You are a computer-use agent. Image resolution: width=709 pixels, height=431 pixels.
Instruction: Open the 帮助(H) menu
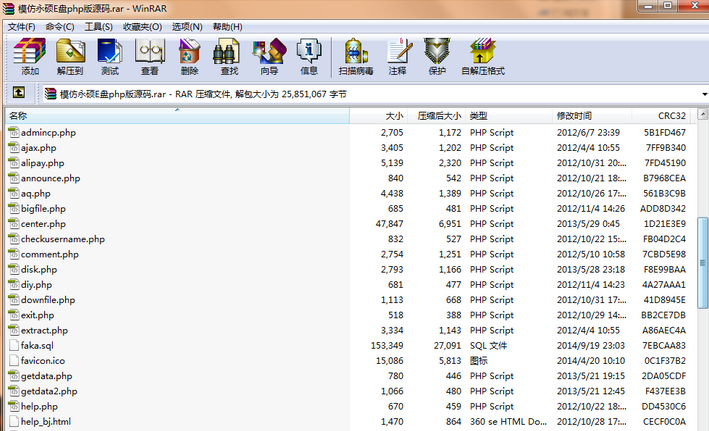[227, 27]
